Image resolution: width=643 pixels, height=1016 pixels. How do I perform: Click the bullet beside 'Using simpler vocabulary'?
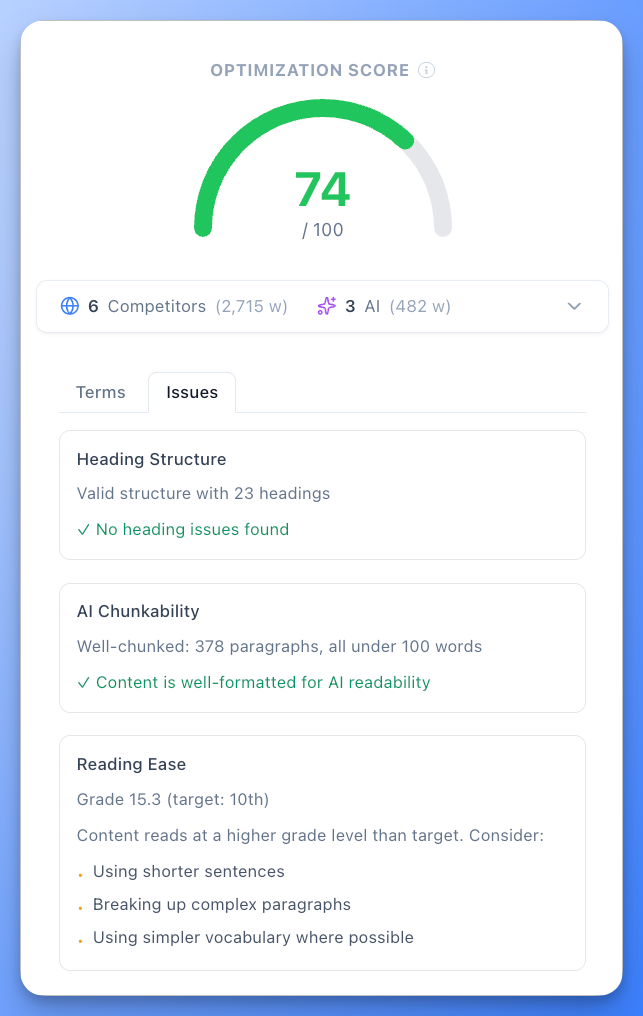(81, 938)
